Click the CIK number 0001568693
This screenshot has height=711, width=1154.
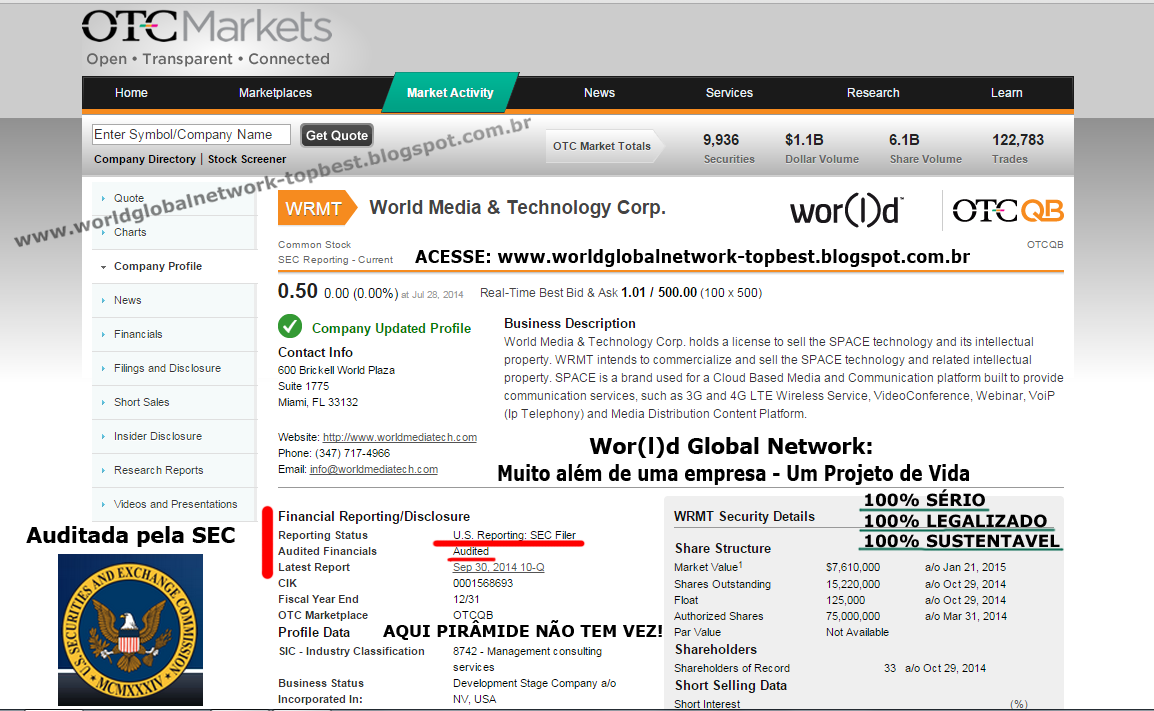(483, 583)
